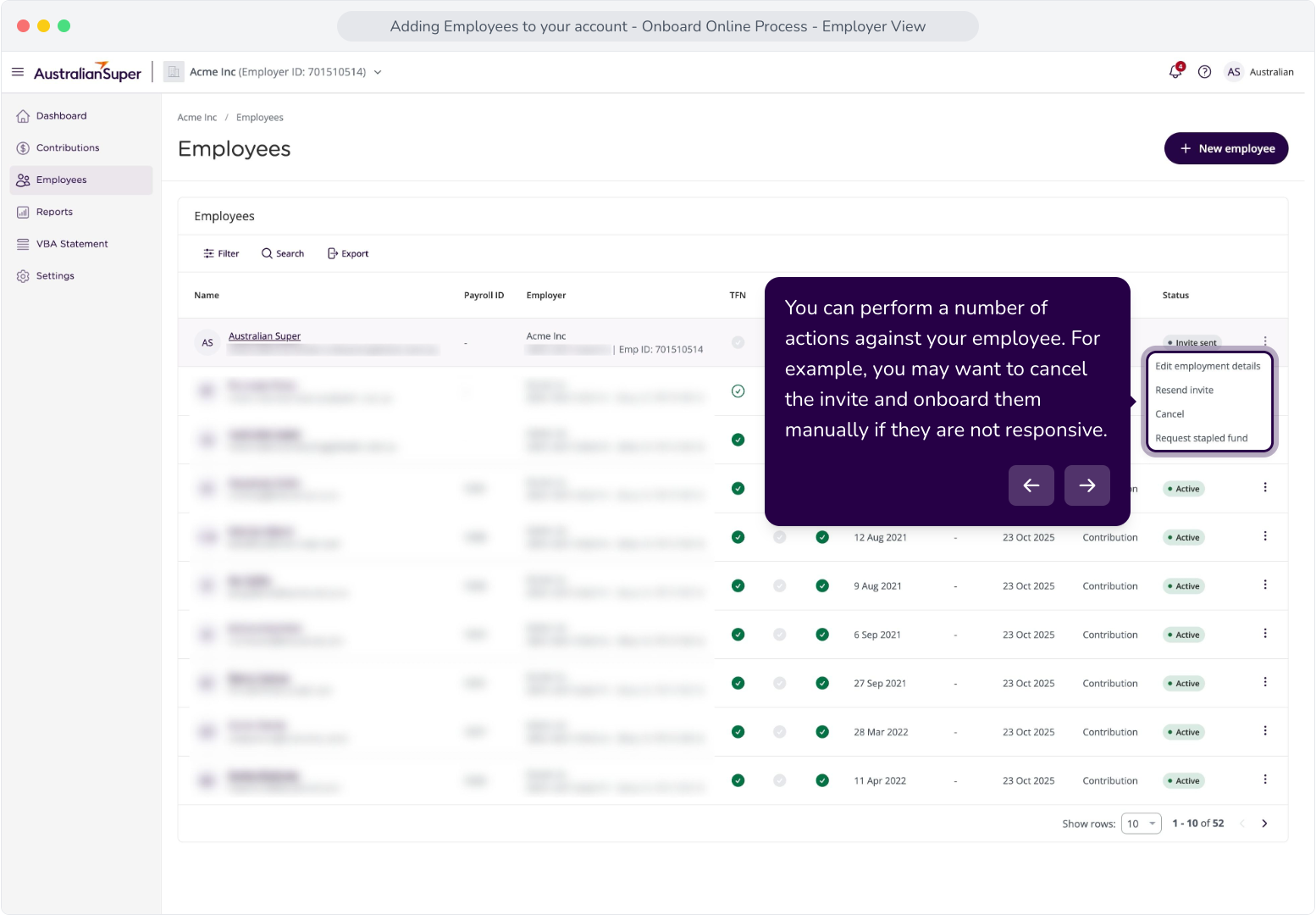This screenshot has width=1316, height=915.
Task: Export the employees list
Action: (x=348, y=253)
